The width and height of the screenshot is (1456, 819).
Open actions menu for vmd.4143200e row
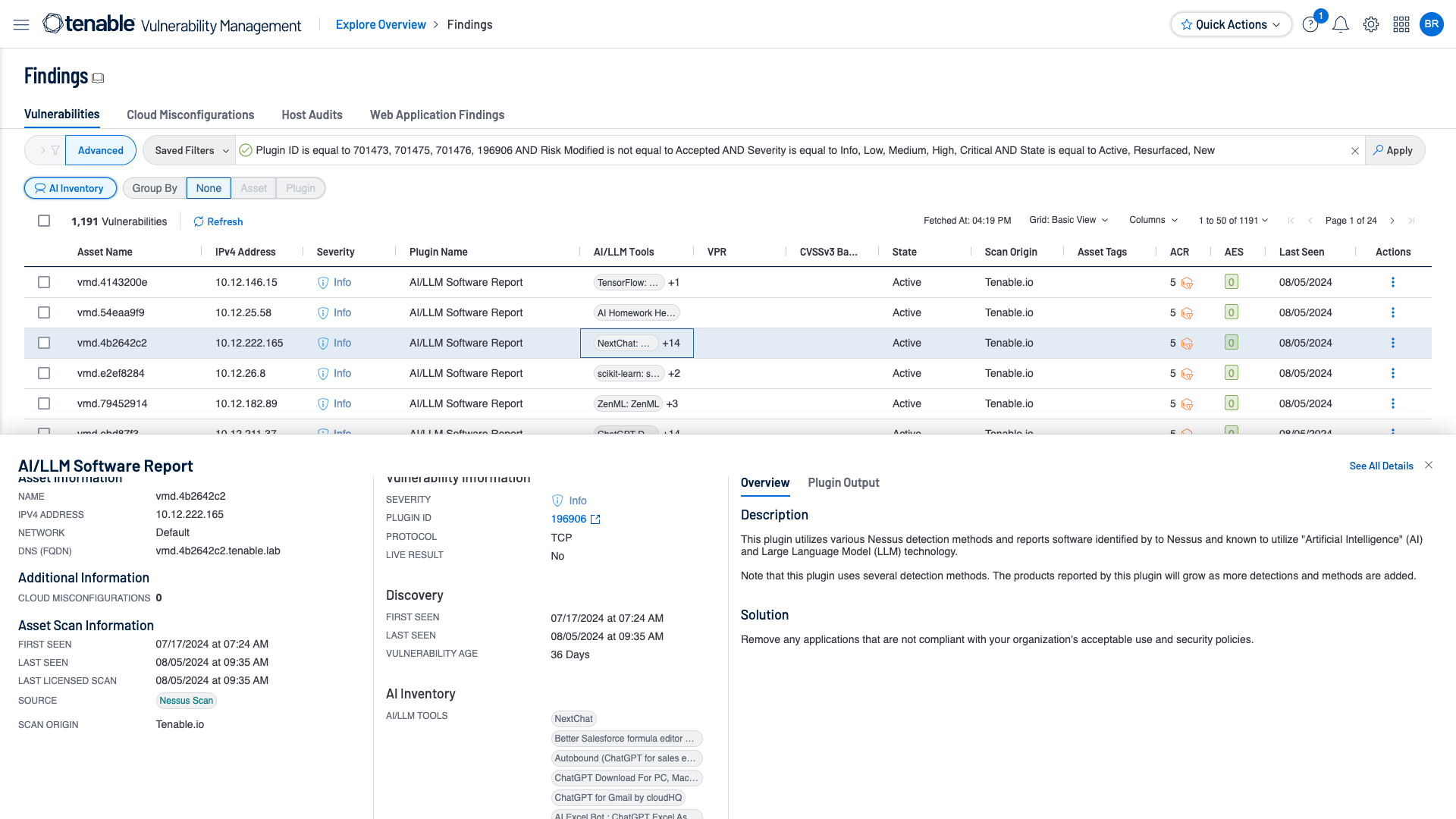(x=1392, y=282)
